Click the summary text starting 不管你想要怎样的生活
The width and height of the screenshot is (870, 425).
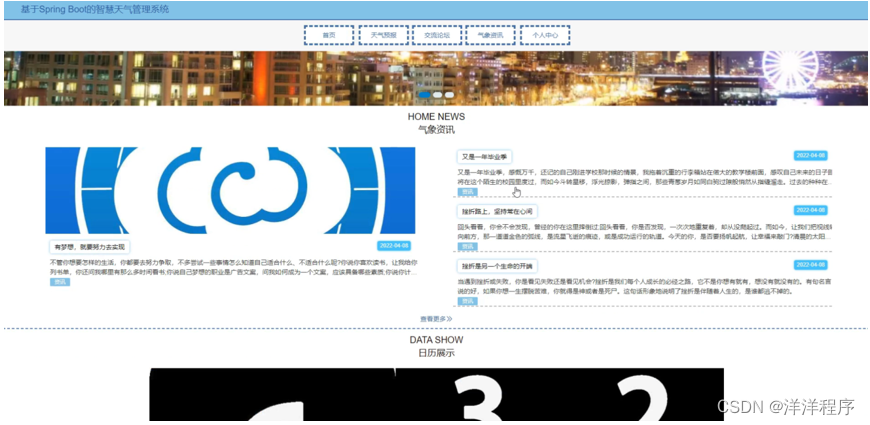[234, 267]
